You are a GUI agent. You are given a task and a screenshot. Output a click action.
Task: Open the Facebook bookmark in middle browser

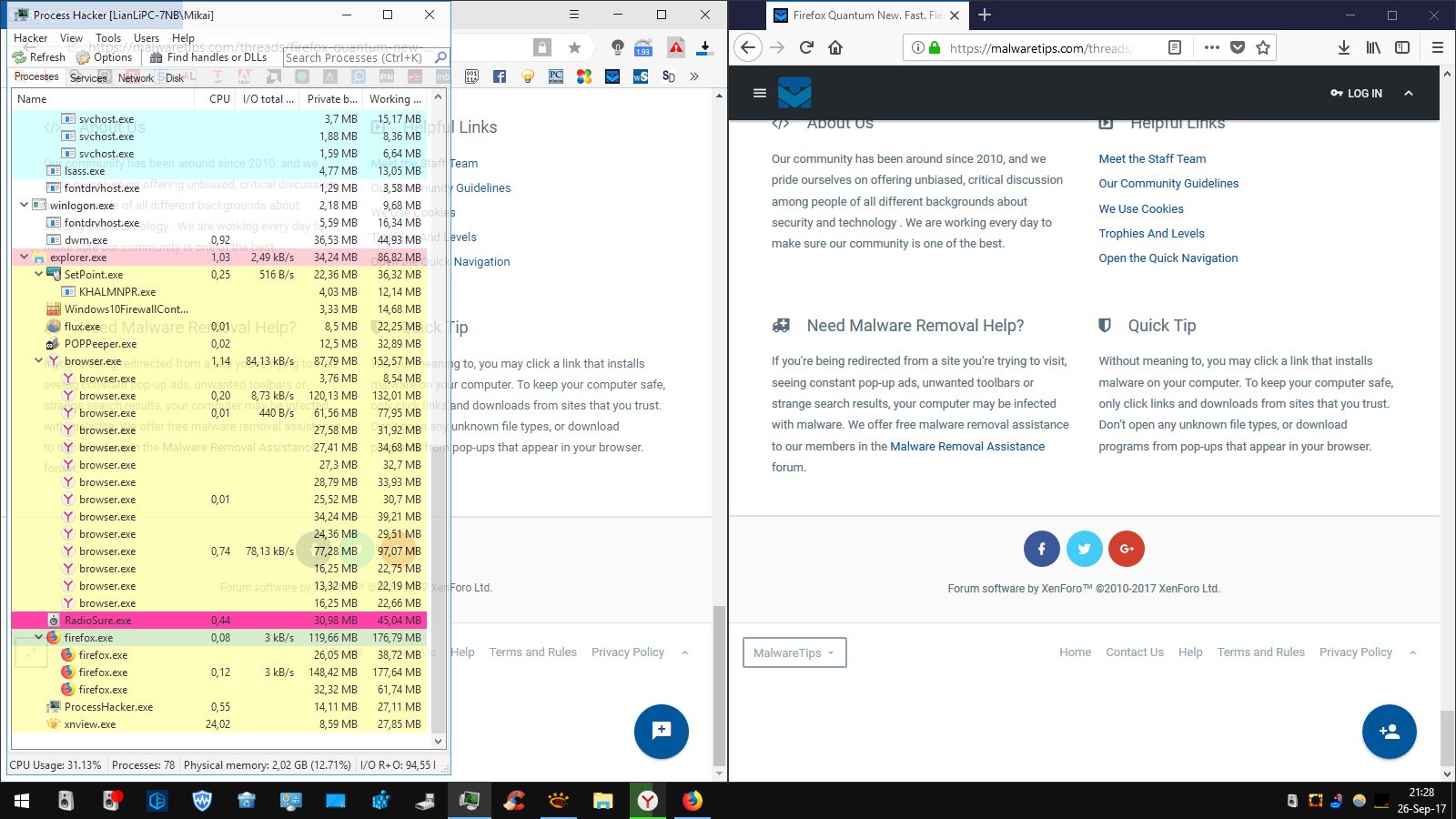point(500,77)
